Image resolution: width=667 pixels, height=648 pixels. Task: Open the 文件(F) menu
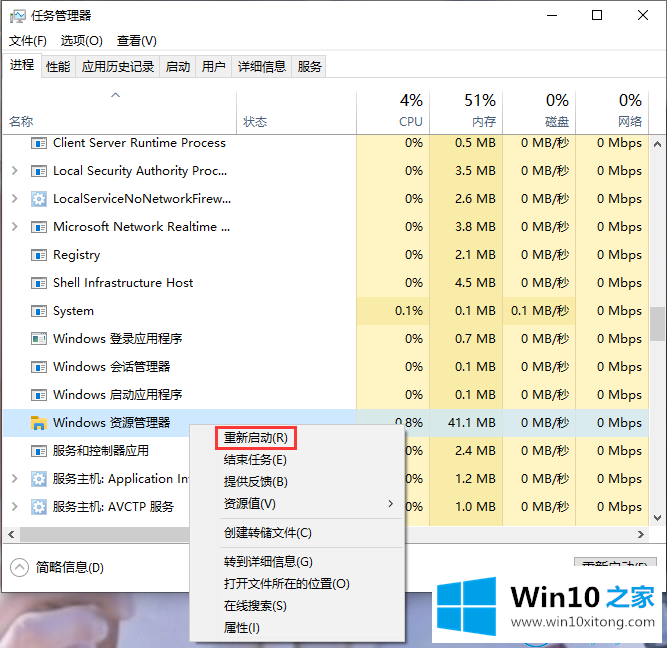point(28,41)
